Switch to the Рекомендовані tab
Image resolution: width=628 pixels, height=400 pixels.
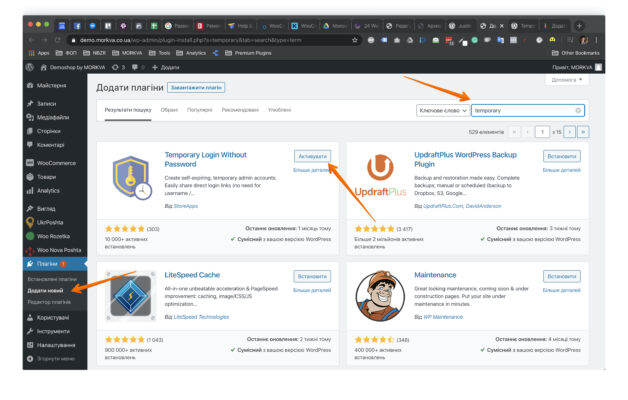pos(240,110)
